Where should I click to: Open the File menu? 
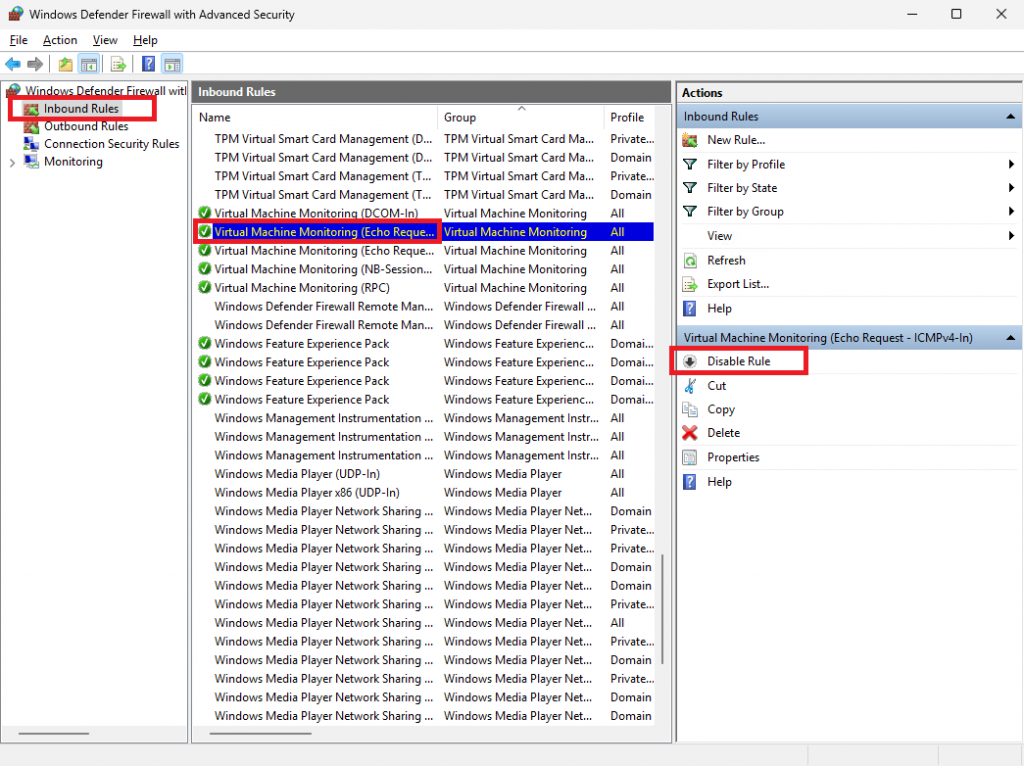click(18, 40)
